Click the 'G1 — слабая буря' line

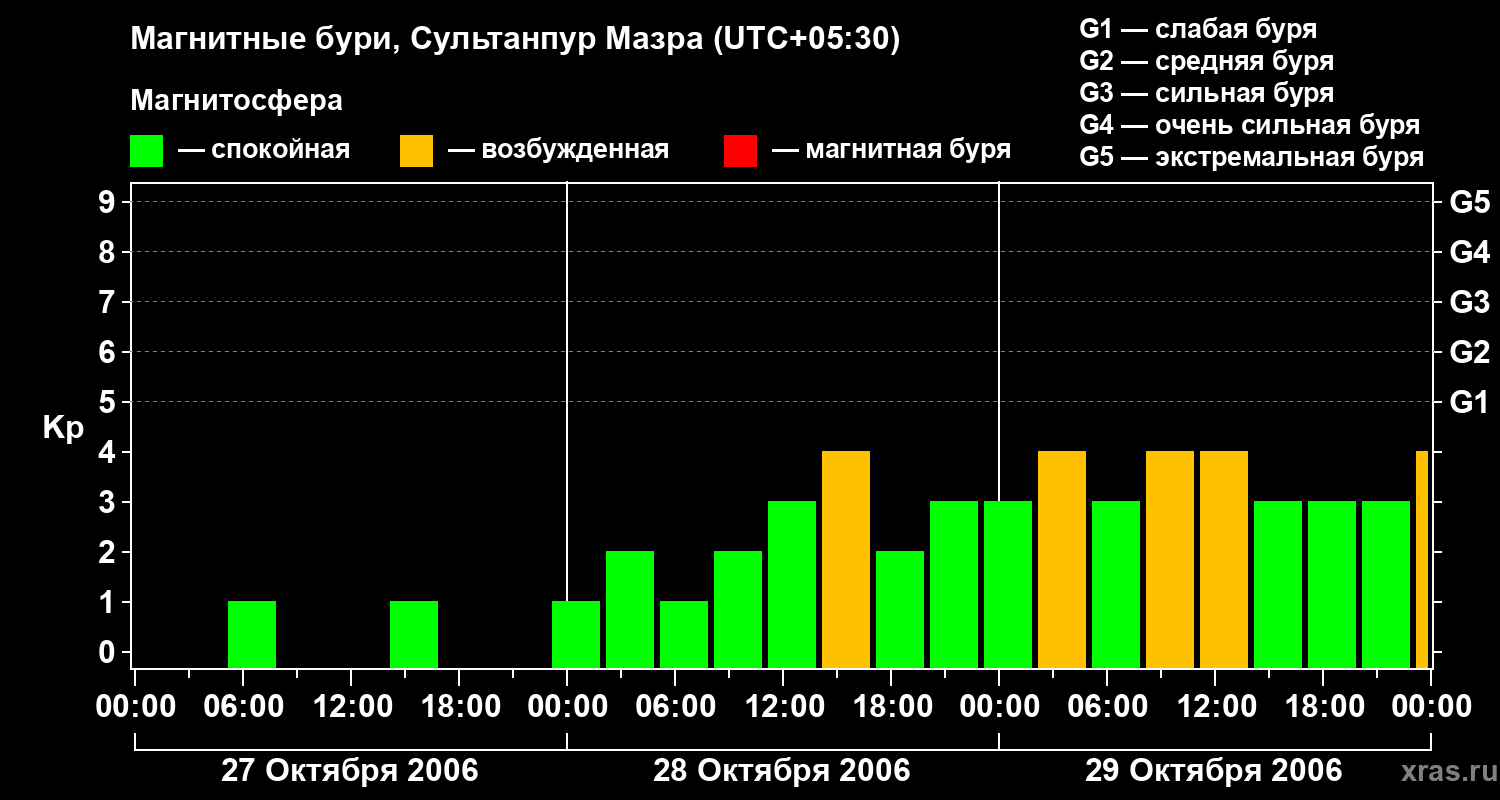click(1198, 29)
